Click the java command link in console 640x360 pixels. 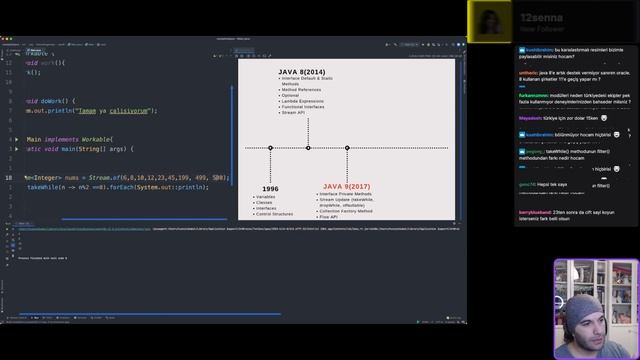click(x=84, y=229)
